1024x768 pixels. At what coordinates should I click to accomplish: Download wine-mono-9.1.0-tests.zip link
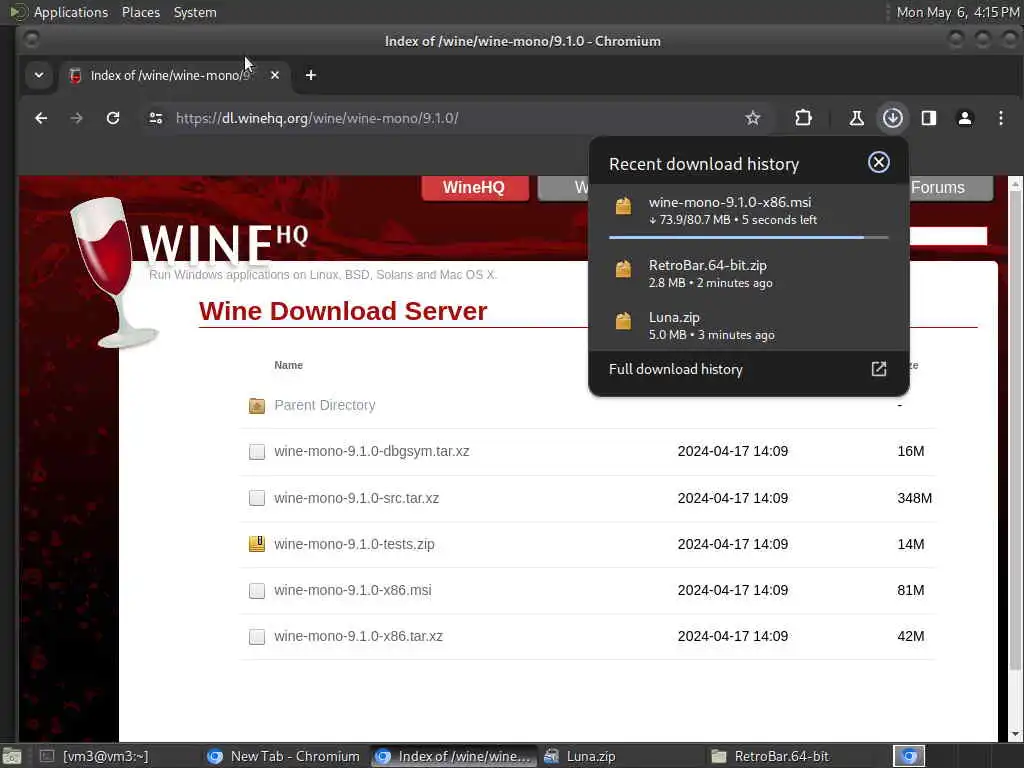(x=354, y=544)
